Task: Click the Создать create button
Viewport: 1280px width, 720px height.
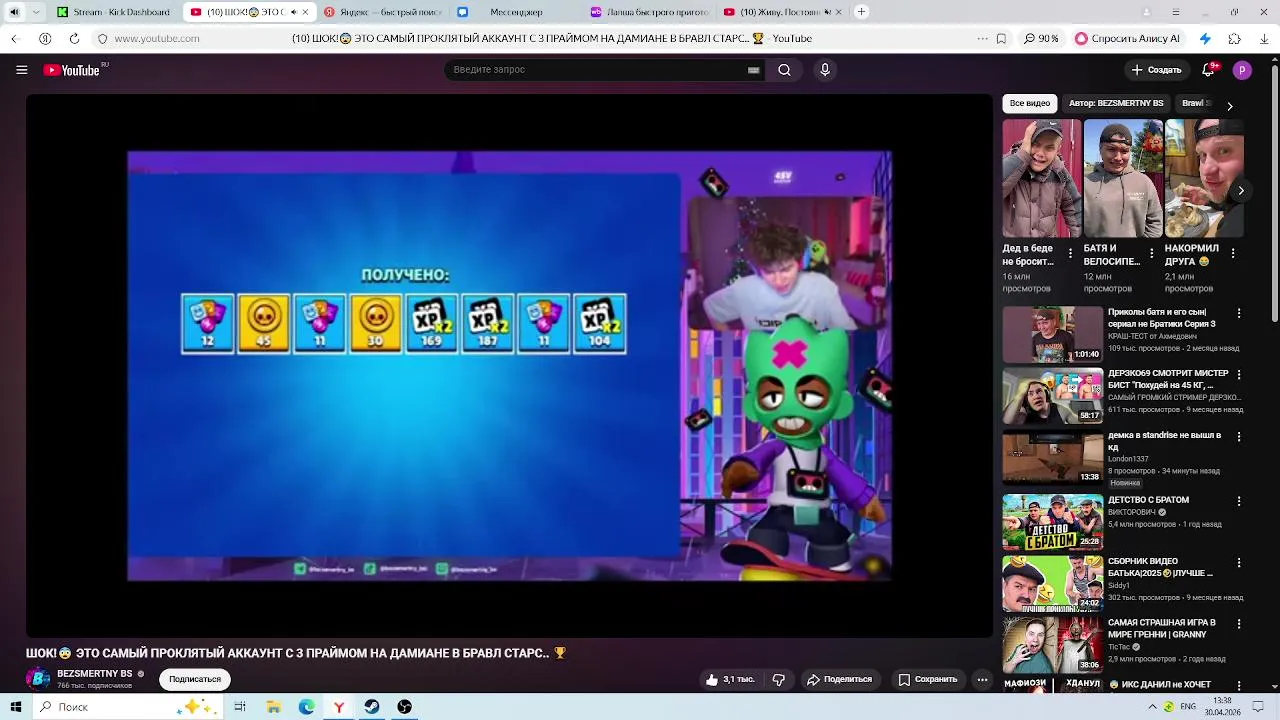Action: (x=1156, y=70)
